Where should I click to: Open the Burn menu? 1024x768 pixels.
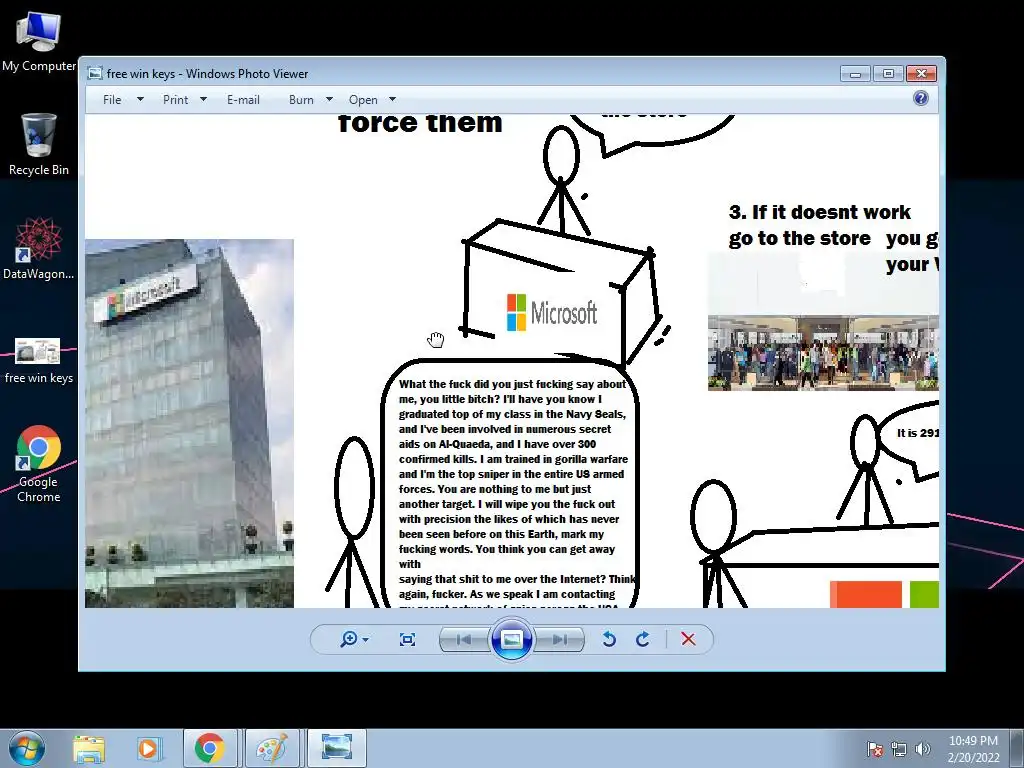[301, 100]
